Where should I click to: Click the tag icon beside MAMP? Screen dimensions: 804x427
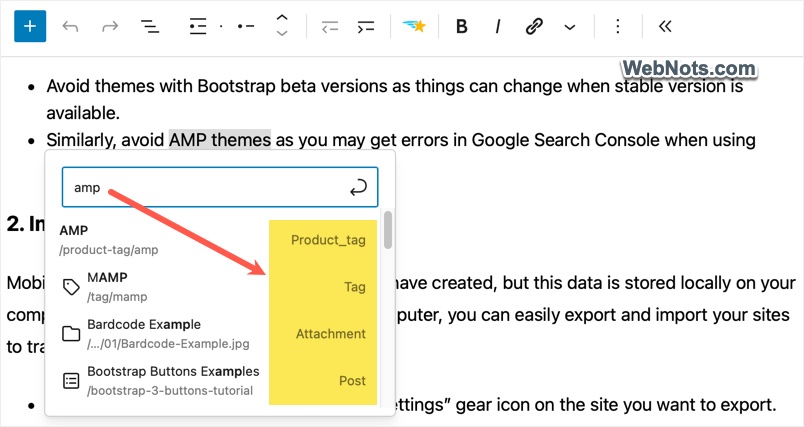pyautogui.click(x=71, y=287)
